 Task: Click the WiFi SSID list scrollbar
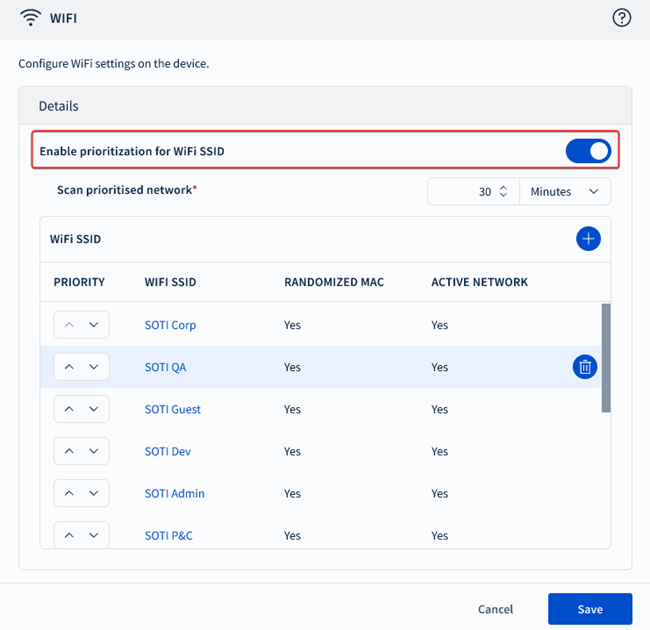coord(605,358)
